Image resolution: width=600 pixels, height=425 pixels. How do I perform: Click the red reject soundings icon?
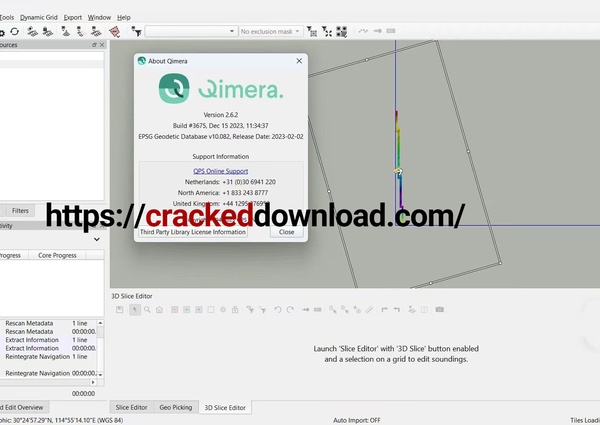tap(174, 309)
